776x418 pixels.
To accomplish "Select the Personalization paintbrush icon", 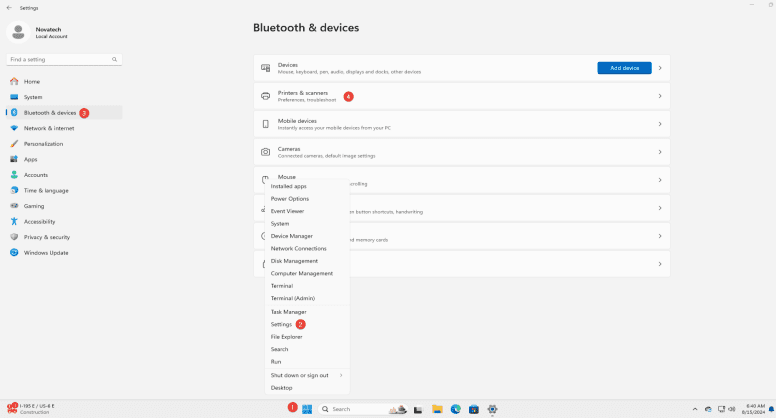I will (x=14, y=144).
